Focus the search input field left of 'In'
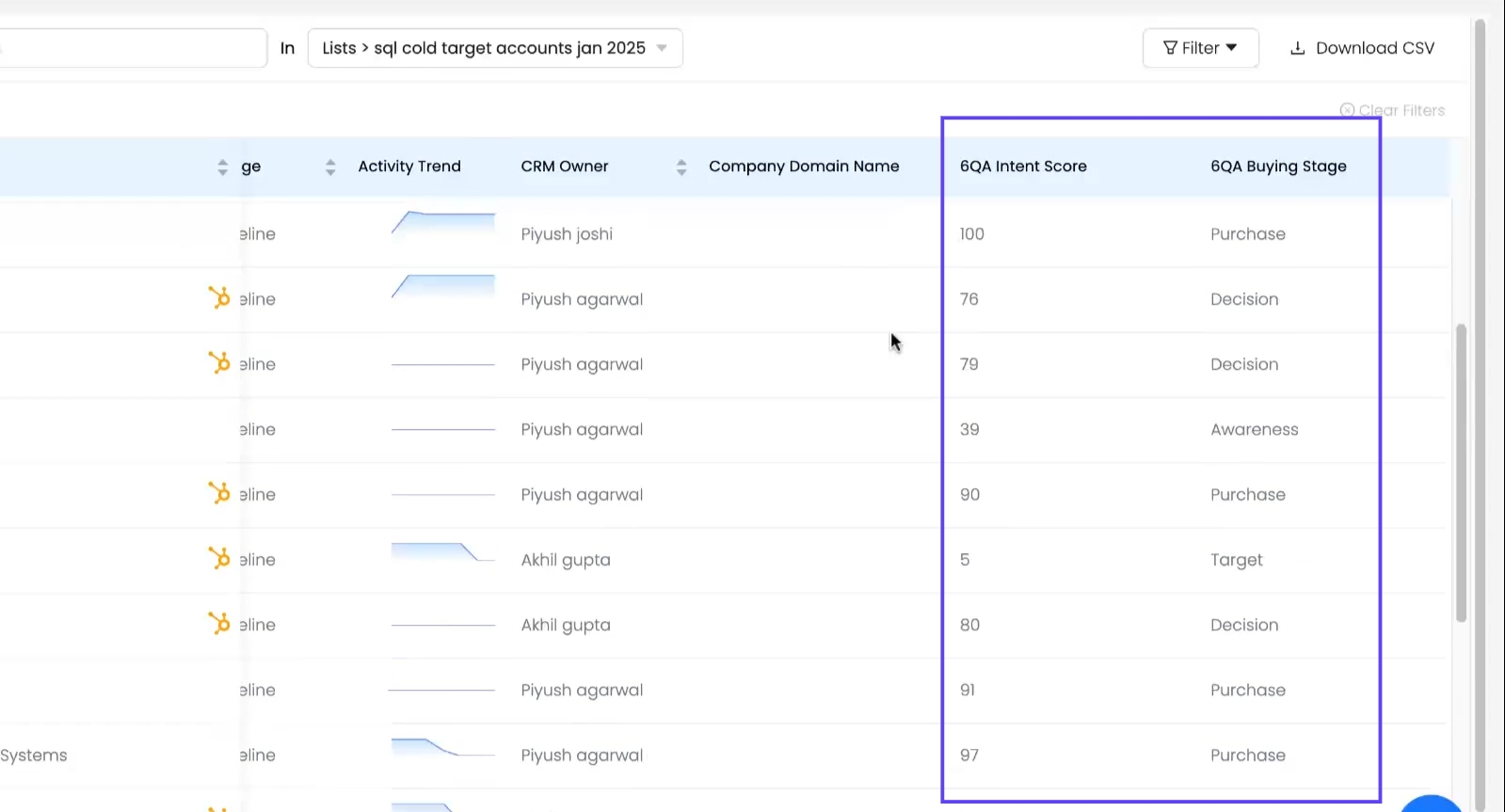 pyautogui.click(x=132, y=48)
